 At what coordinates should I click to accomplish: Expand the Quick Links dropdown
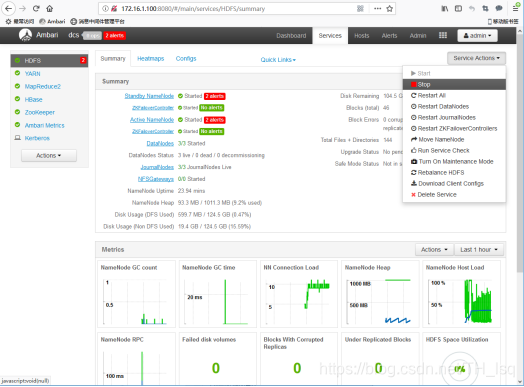tap(278, 60)
